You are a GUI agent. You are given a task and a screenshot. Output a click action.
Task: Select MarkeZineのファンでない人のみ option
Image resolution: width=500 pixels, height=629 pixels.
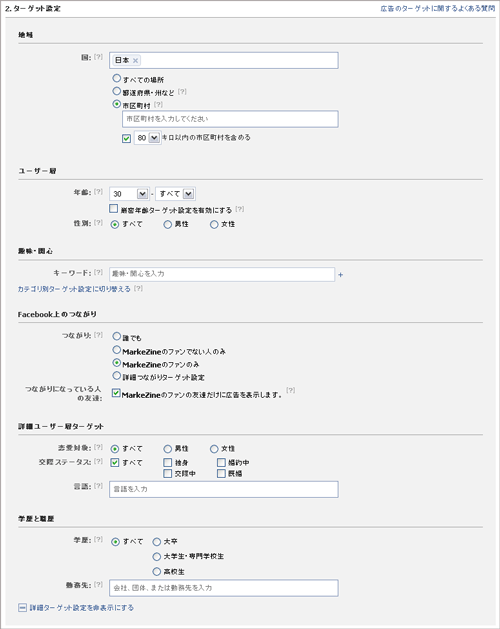point(117,350)
